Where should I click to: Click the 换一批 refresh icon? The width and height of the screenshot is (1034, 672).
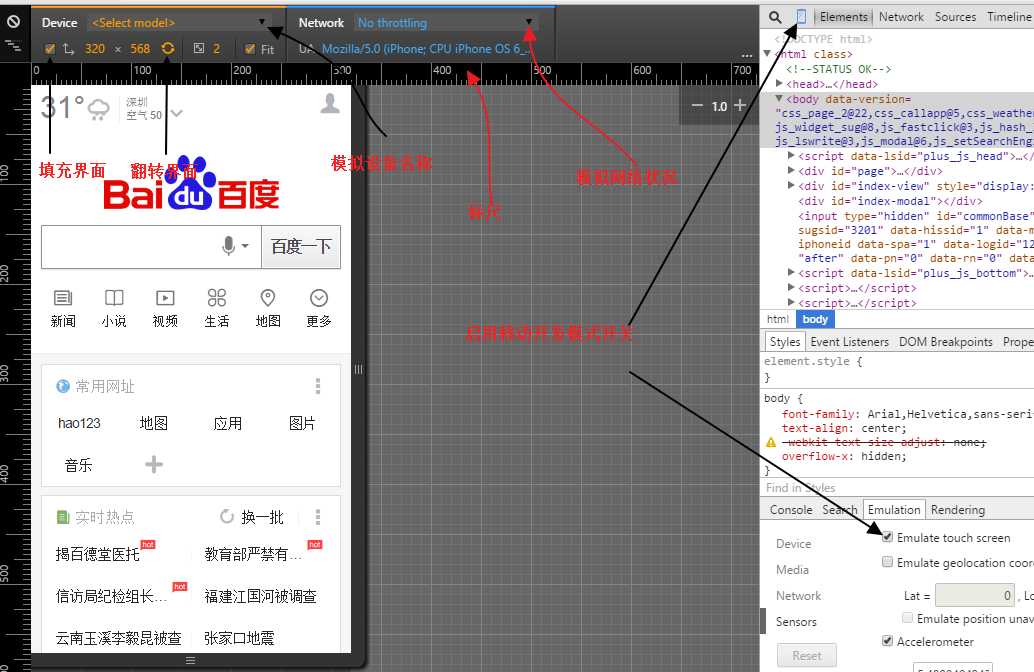point(227,516)
